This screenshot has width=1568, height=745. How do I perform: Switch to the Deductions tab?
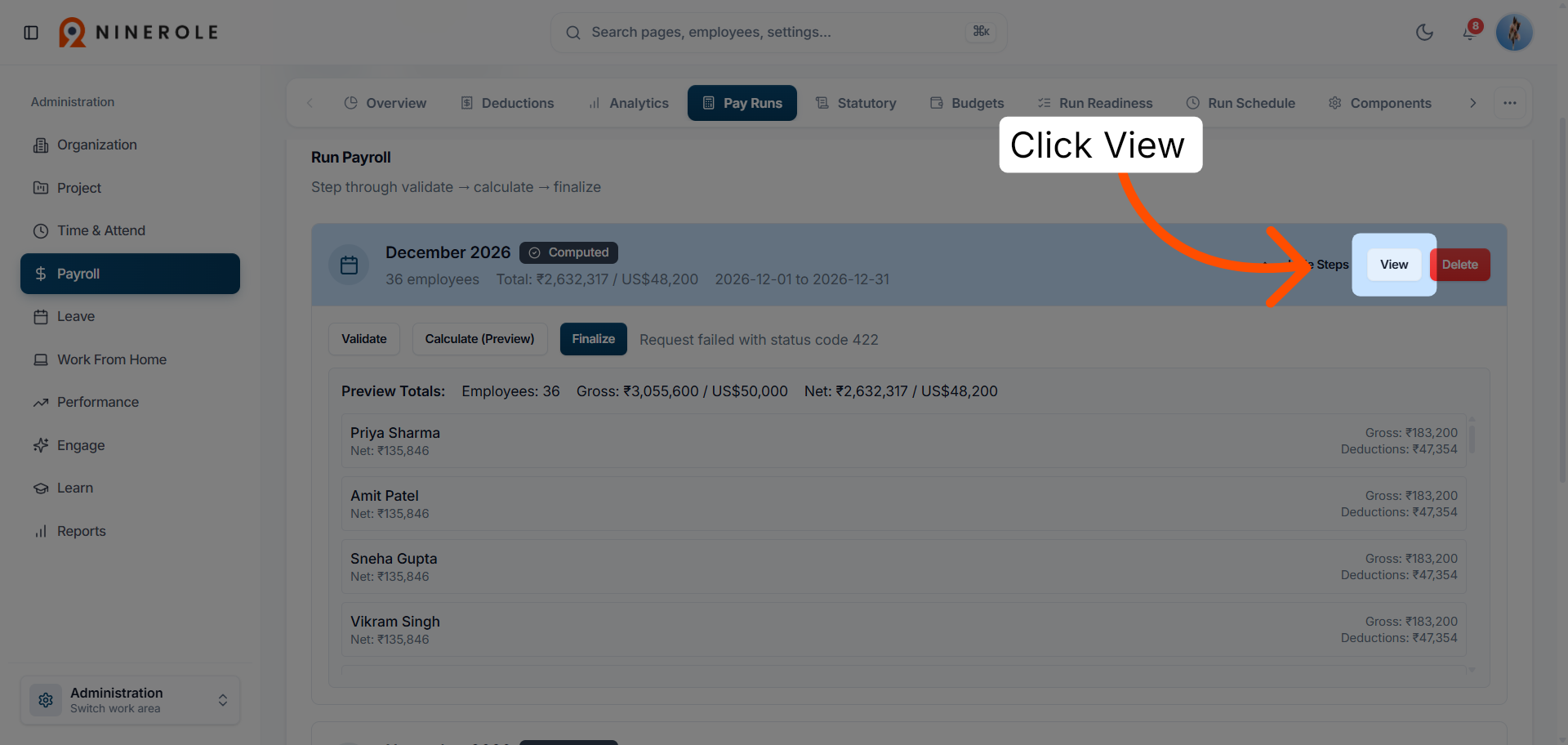click(x=507, y=103)
